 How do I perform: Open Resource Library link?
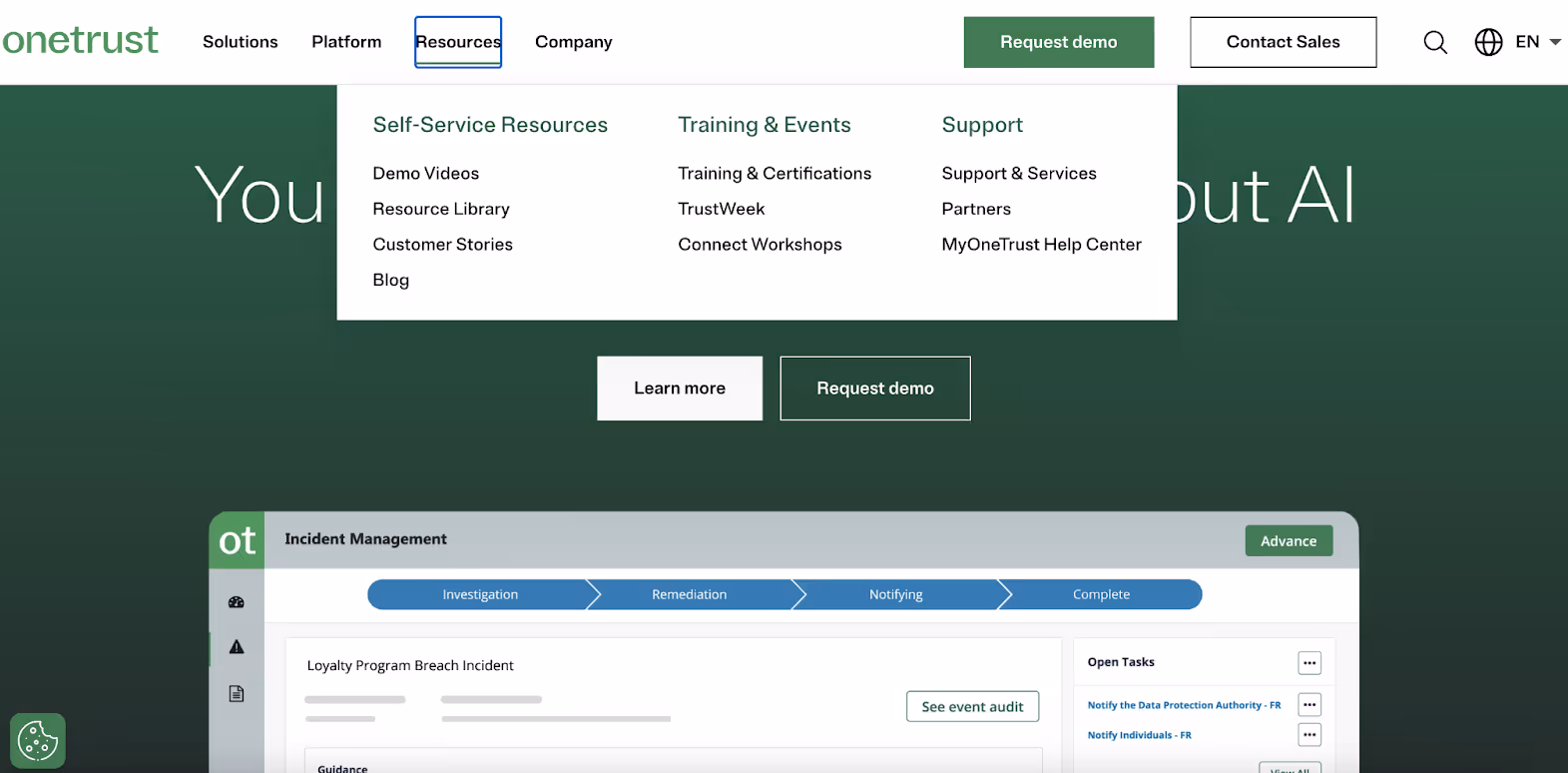click(441, 209)
